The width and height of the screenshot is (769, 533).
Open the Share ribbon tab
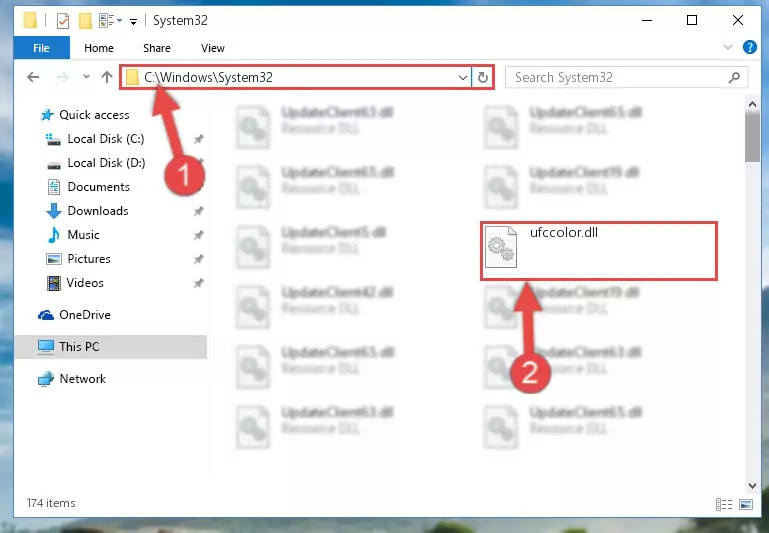click(x=157, y=48)
